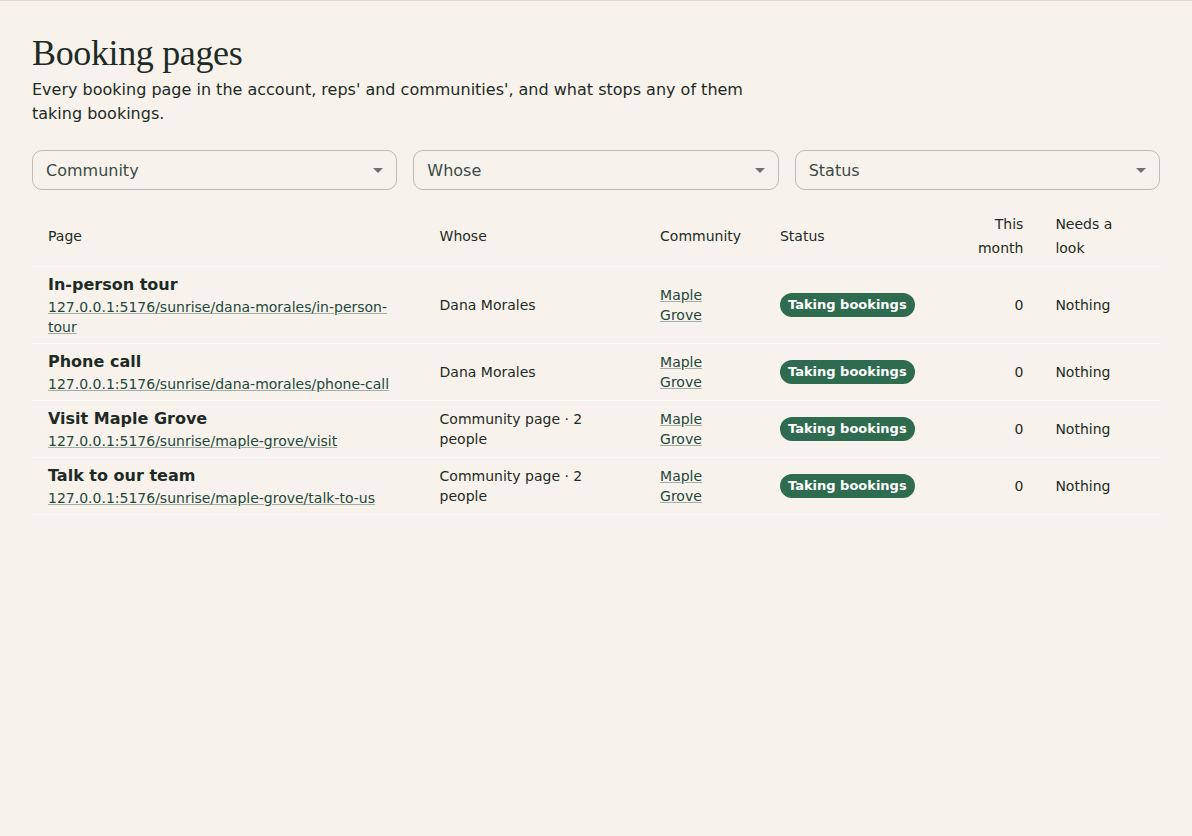Click the This month count '0' for Visit Maple Grove
Screen dimensions: 1192x836
[x=1019, y=429]
